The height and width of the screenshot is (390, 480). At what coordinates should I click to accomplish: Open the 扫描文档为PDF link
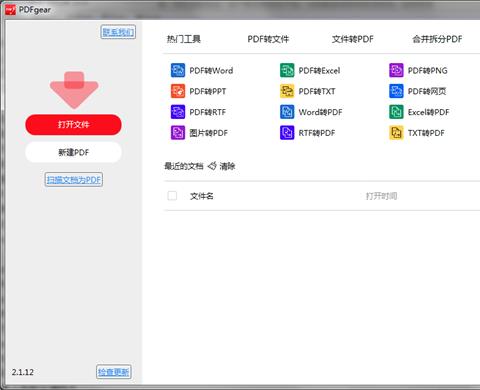tap(74, 180)
